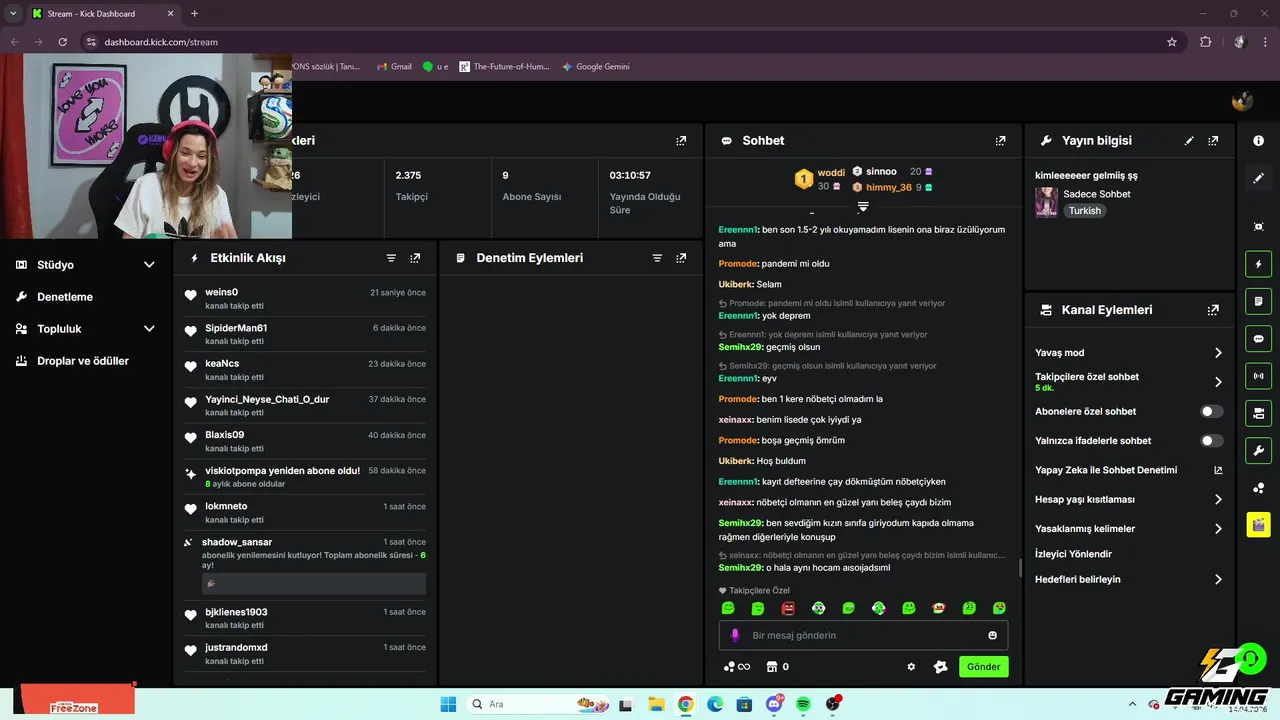Screen dimensions: 1280x720
Task: Bookmark this page with star icon
Action: coord(1172,42)
